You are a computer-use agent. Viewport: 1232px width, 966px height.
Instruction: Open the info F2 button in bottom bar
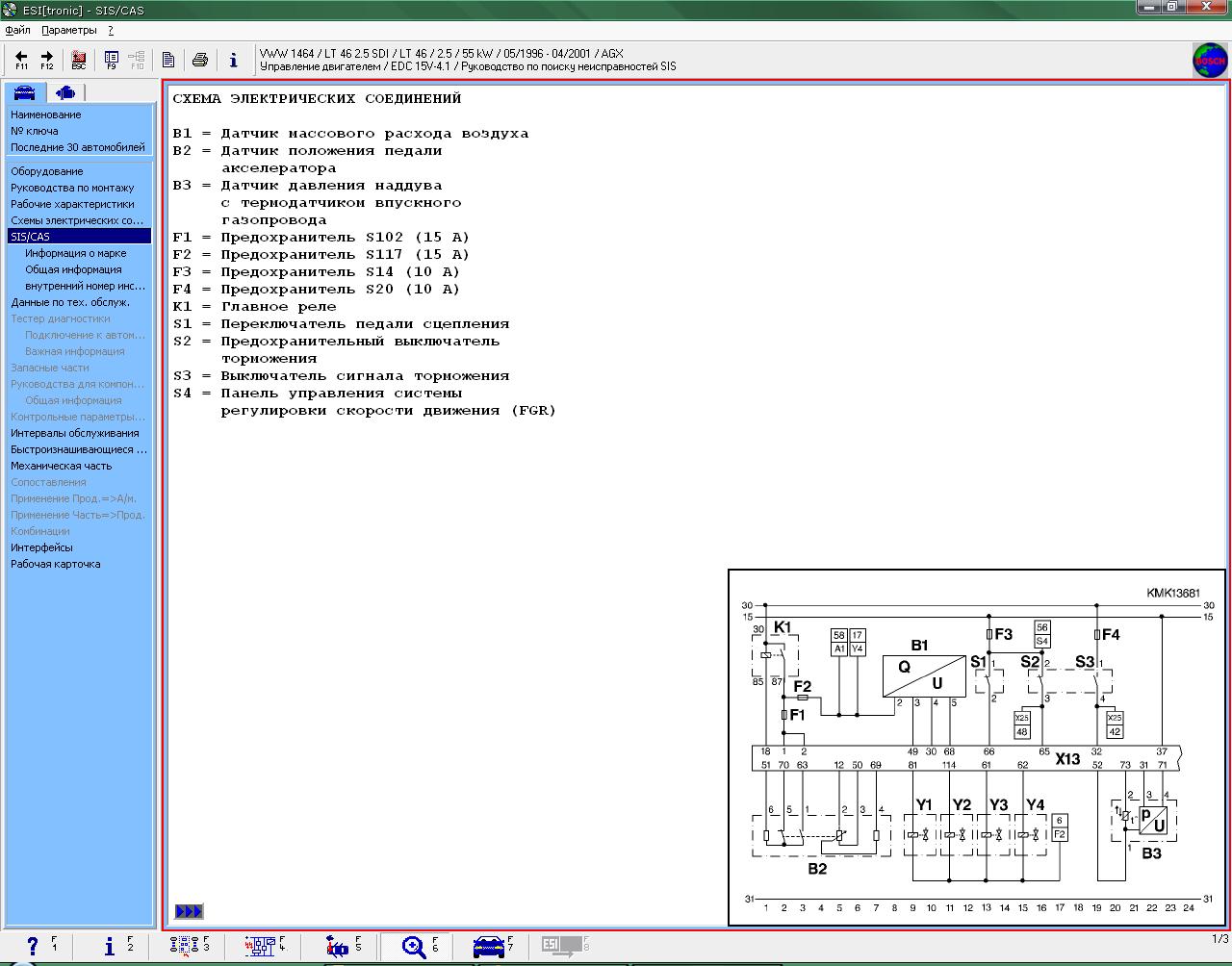click(116, 947)
